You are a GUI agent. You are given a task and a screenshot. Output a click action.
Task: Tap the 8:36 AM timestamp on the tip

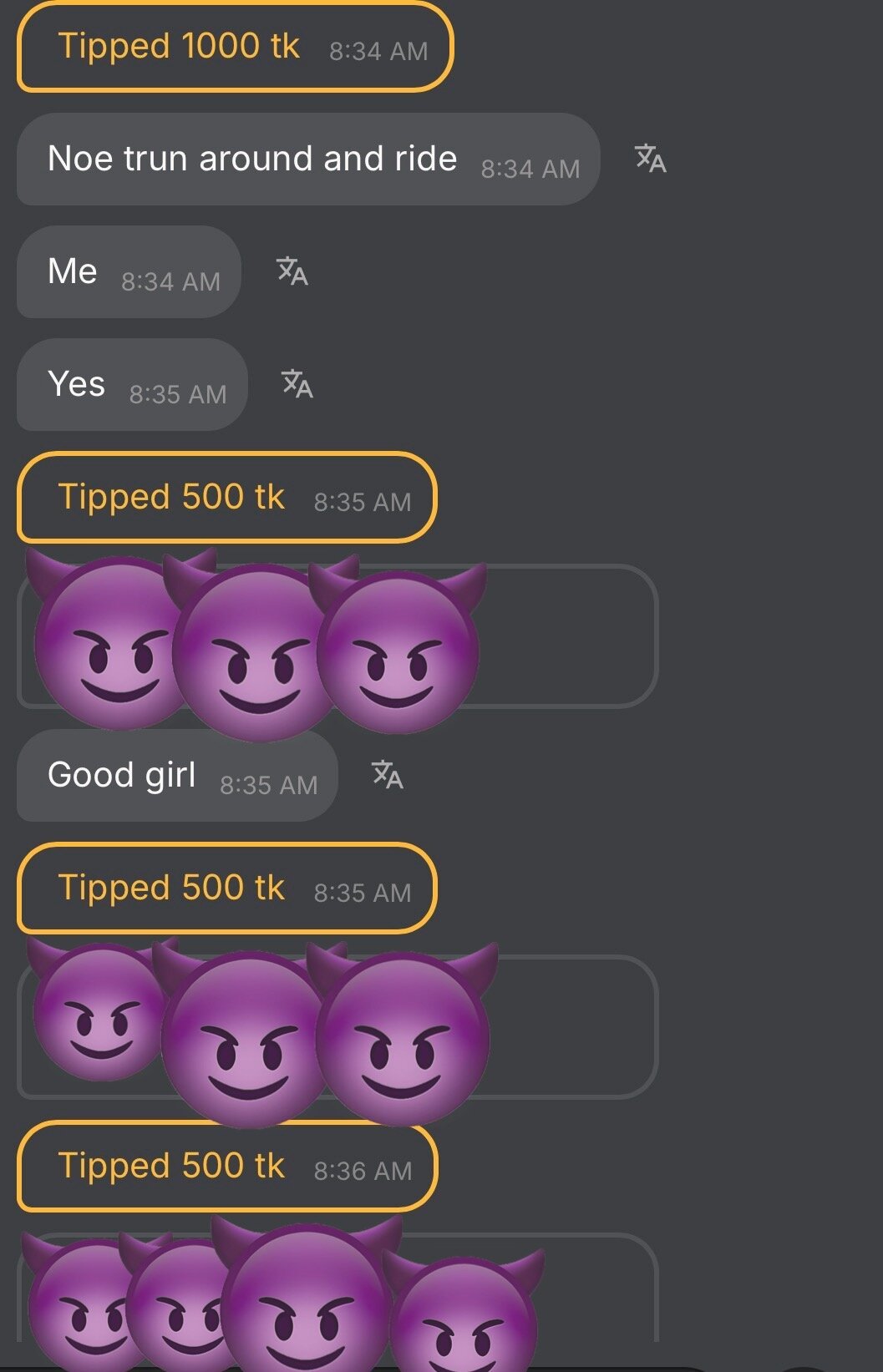[363, 1172]
